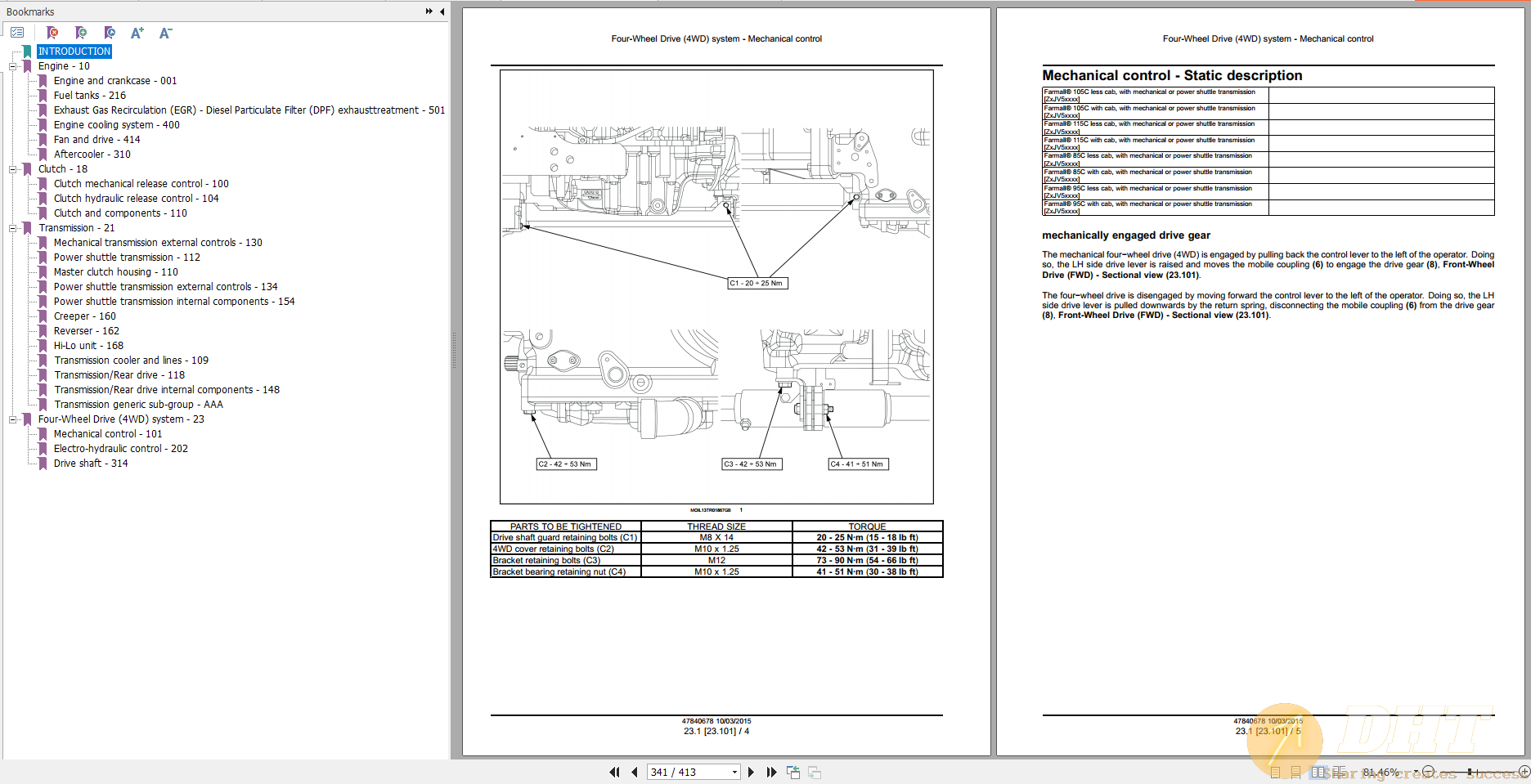Collapse the Transmission - 21 bookmark group
Viewport: 1531px width, 784px height.
12,227
